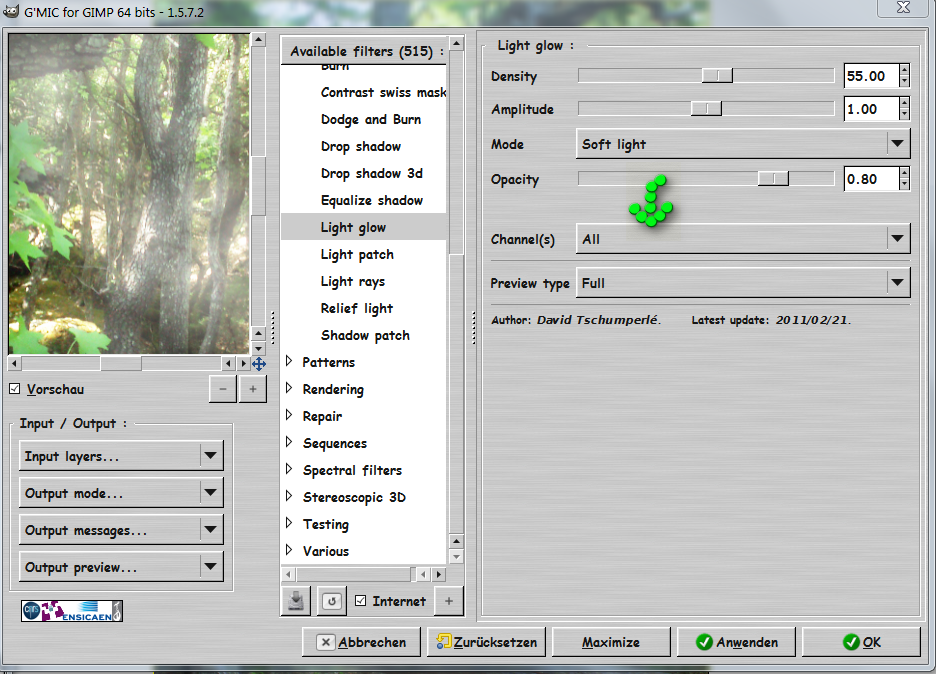Click the OK button

(x=861, y=642)
